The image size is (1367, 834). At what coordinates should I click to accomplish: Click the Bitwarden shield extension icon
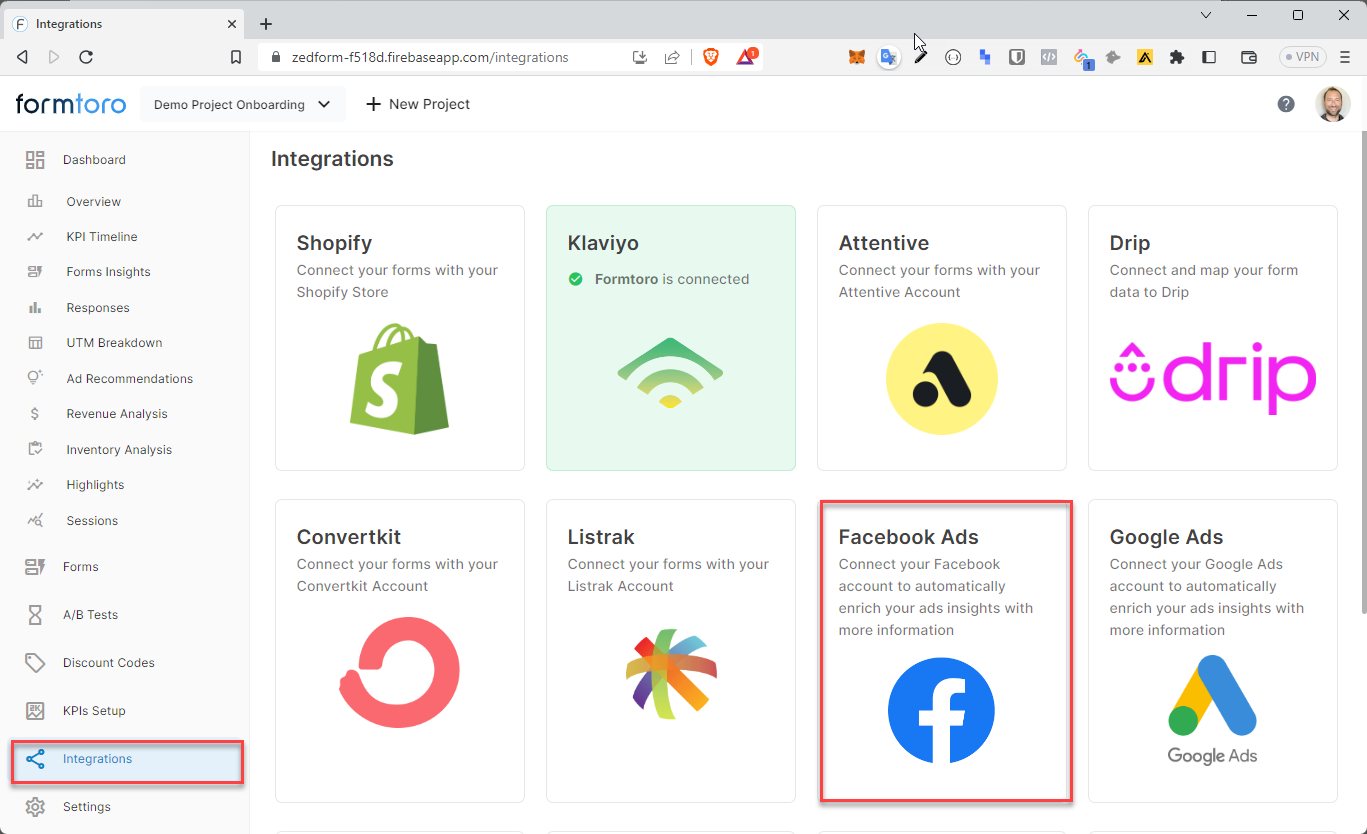pos(1016,57)
